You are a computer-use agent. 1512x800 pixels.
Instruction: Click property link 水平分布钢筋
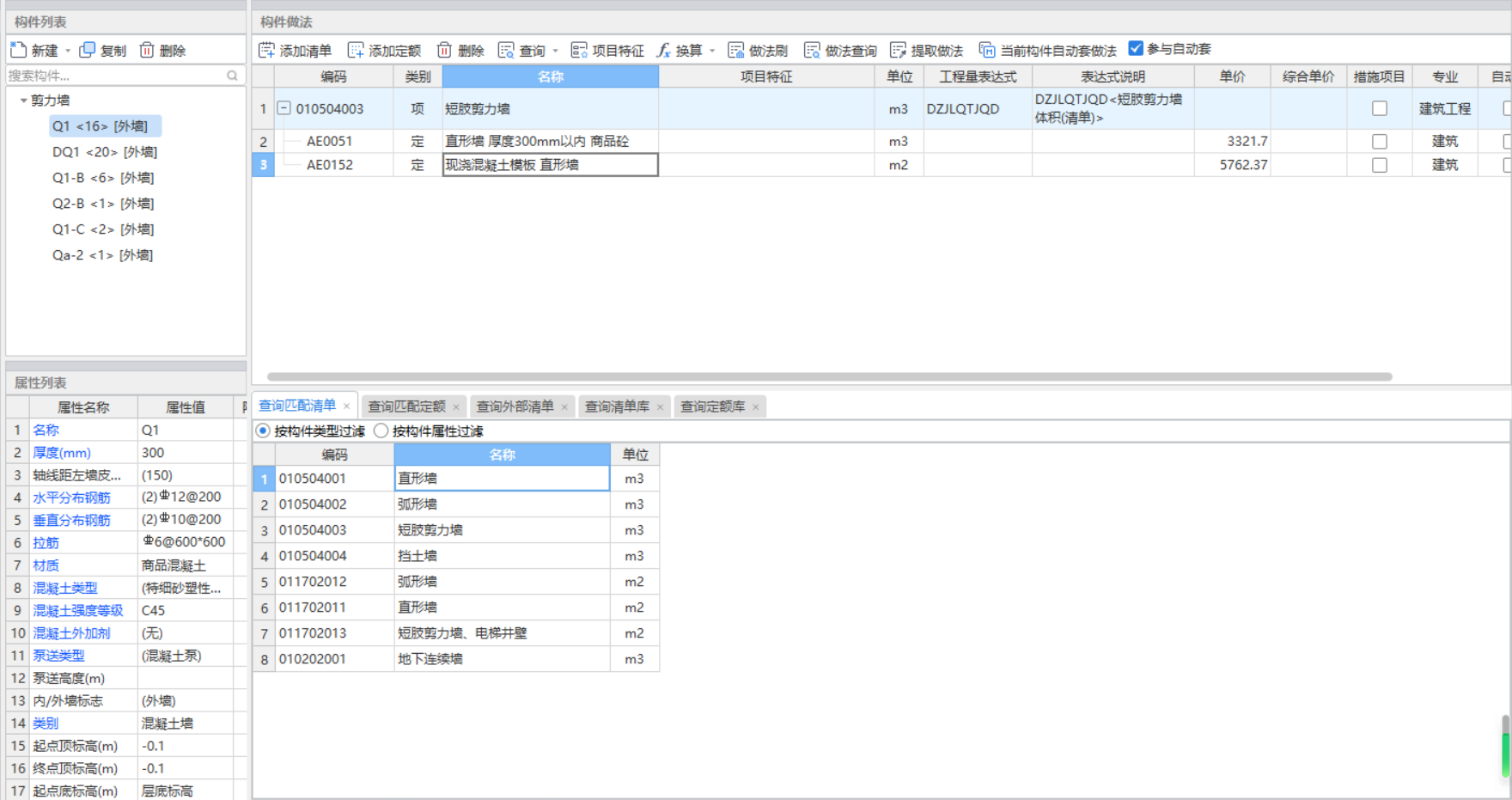pos(71,498)
